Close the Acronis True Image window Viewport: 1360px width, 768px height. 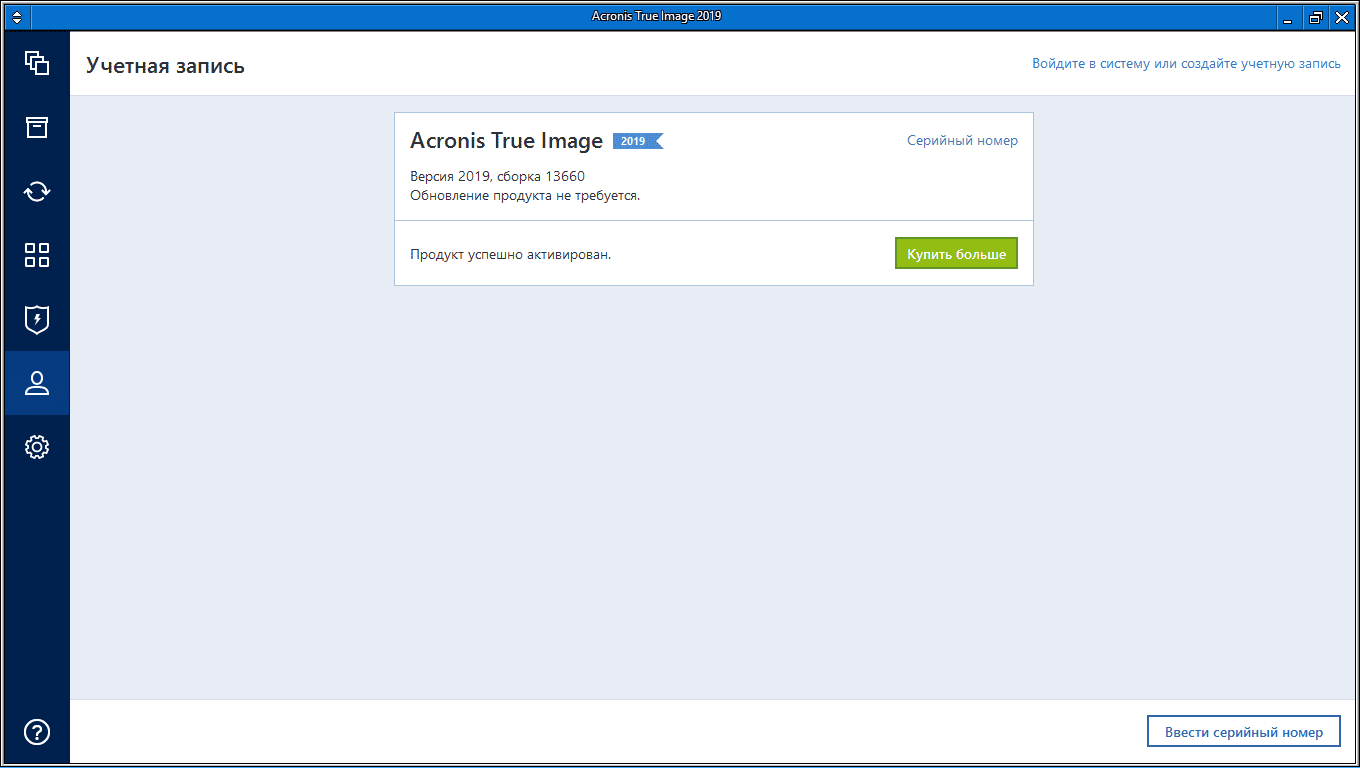[1341, 17]
